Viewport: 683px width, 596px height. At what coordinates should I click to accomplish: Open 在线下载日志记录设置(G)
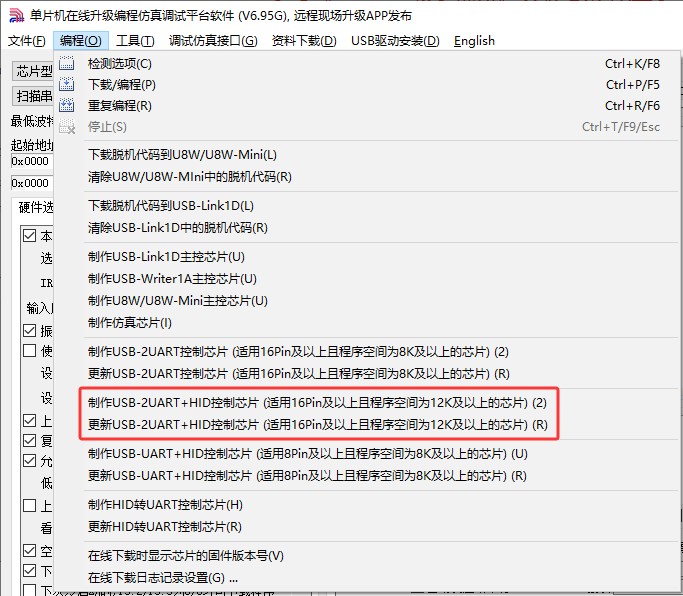click(368, 578)
